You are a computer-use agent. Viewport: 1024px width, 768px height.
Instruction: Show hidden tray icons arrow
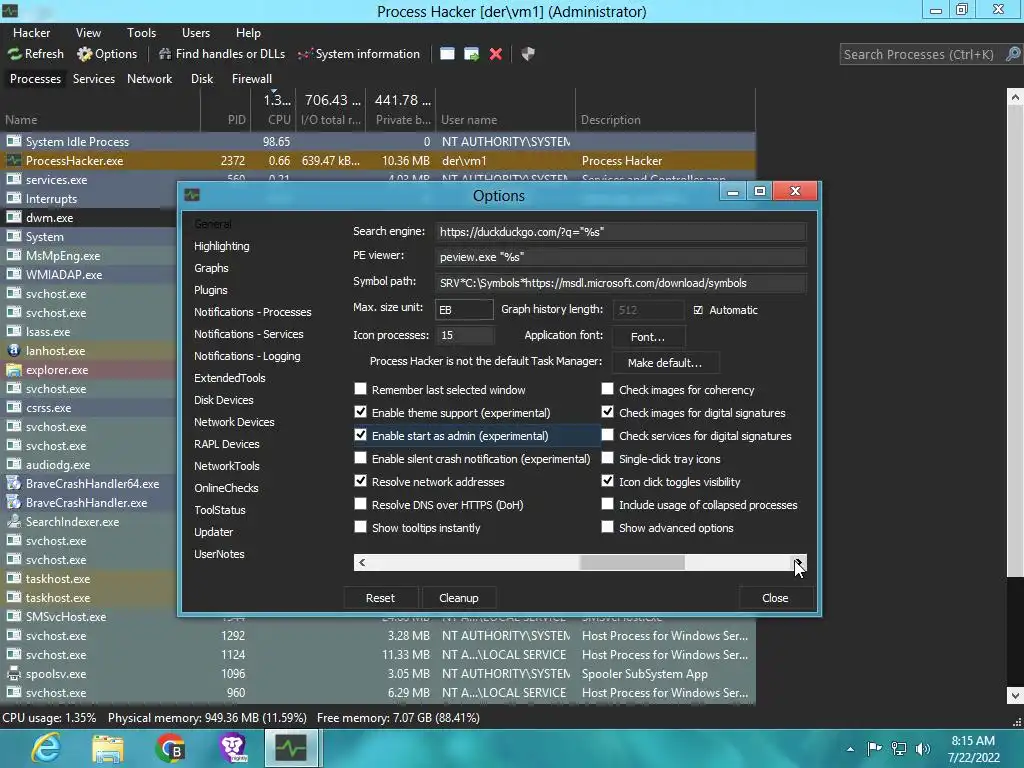pyautogui.click(x=850, y=749)
